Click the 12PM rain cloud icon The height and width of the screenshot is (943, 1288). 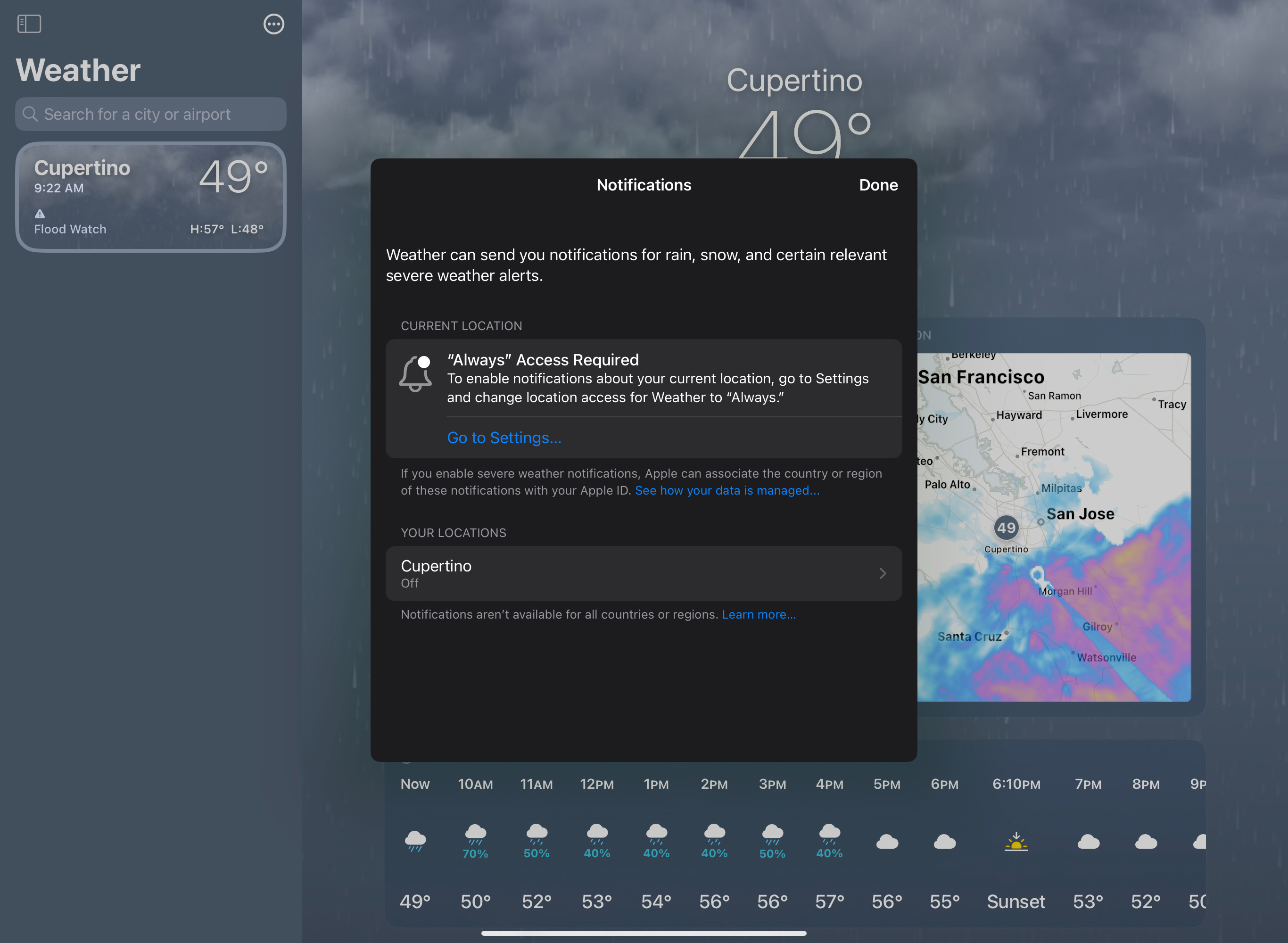click(597, 834)
